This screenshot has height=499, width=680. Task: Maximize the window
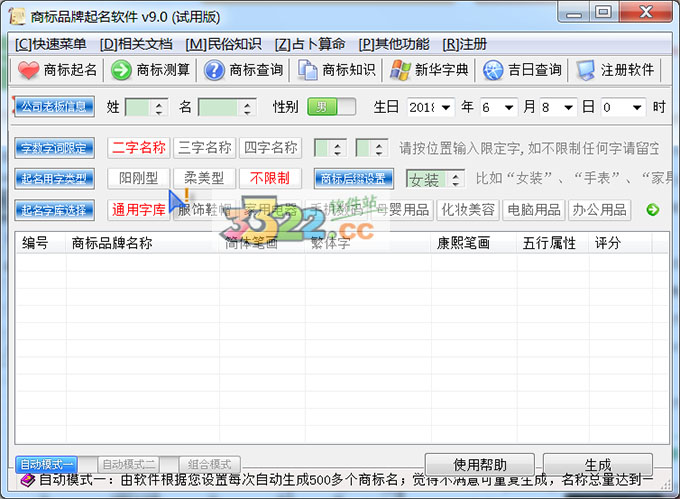(603, 12)
